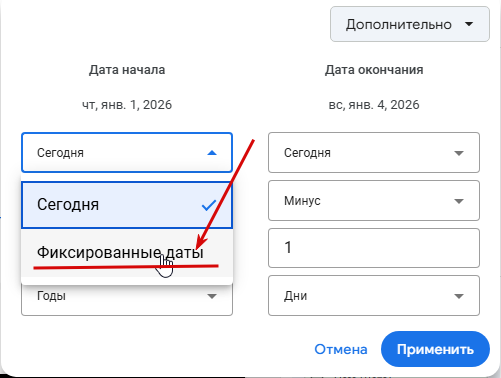The width and height of the screenshot is (501, 378).
Task: Click the end date вс, янв. 4, 2026
Action: 374,105
